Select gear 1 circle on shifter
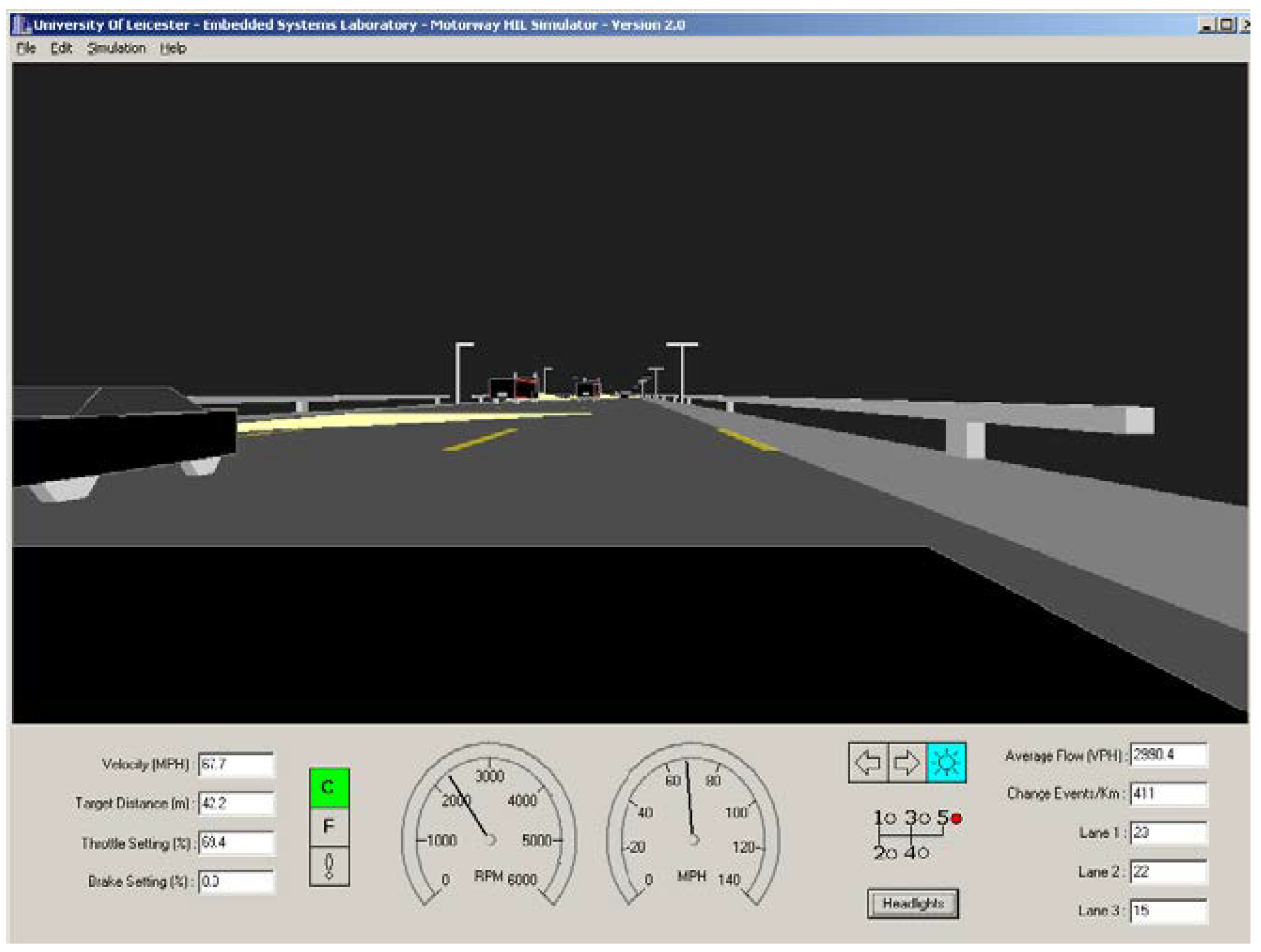The width and height of the screenshot is (1261, 952). [891, 819]
